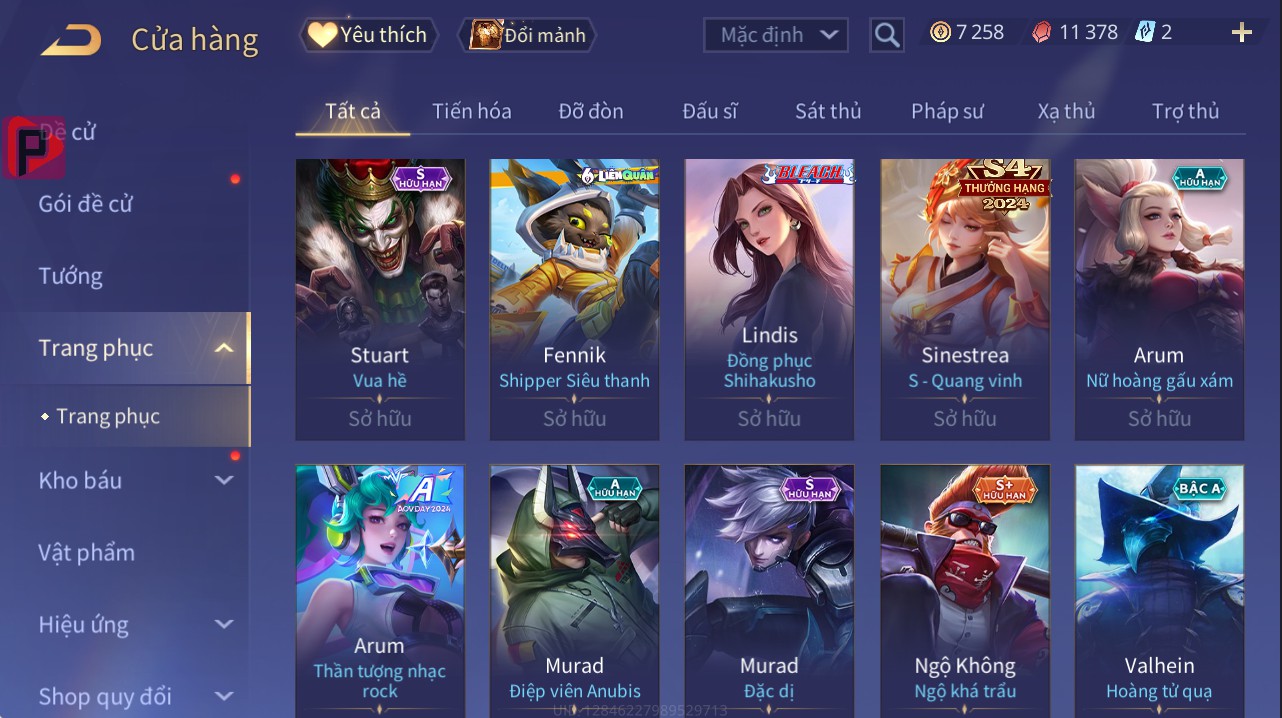This screenshot has height=718, width=1282.
Task: Select the Tiến hóa tab
Action: [472, 111]
